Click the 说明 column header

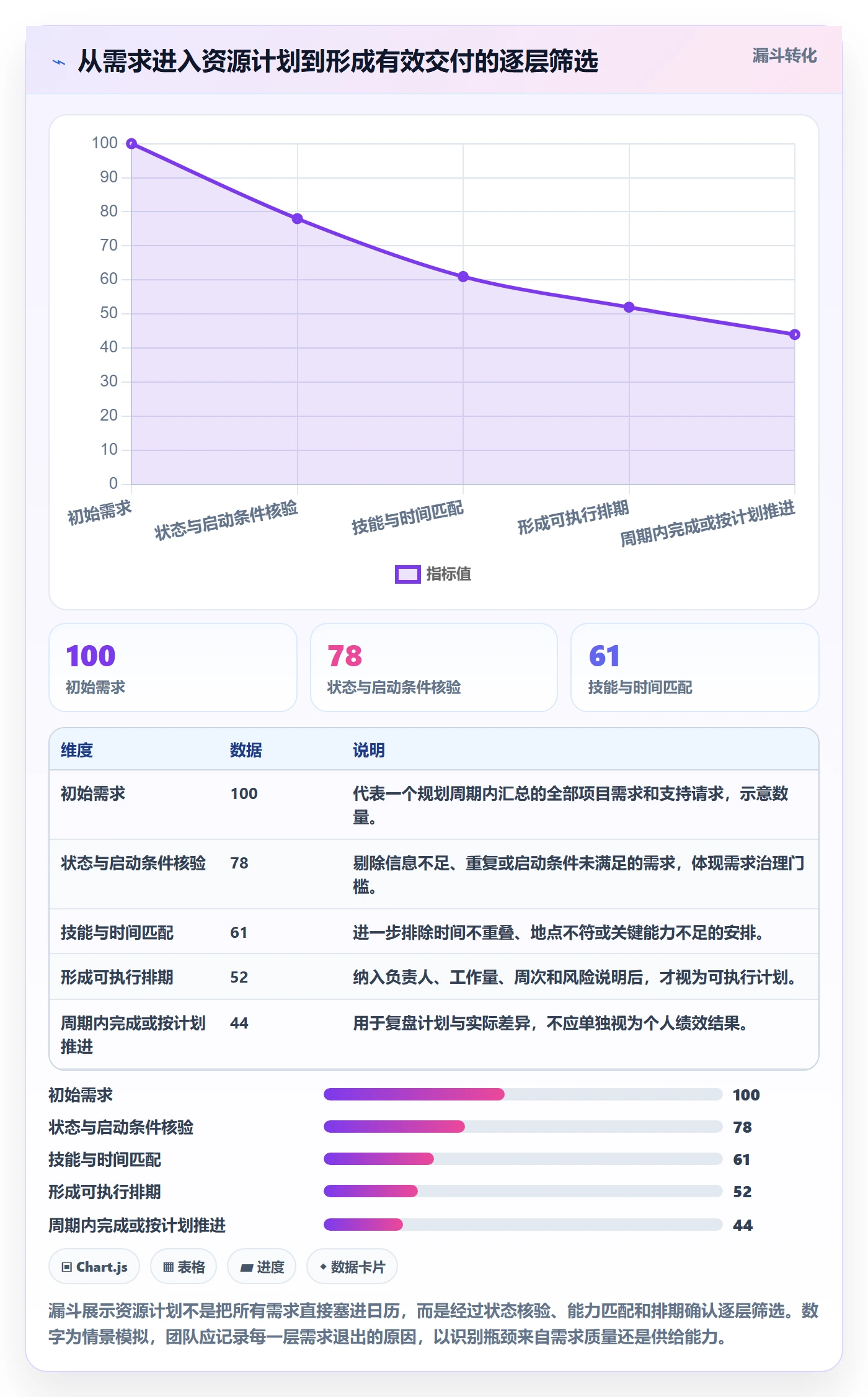[x=369, y=750]
